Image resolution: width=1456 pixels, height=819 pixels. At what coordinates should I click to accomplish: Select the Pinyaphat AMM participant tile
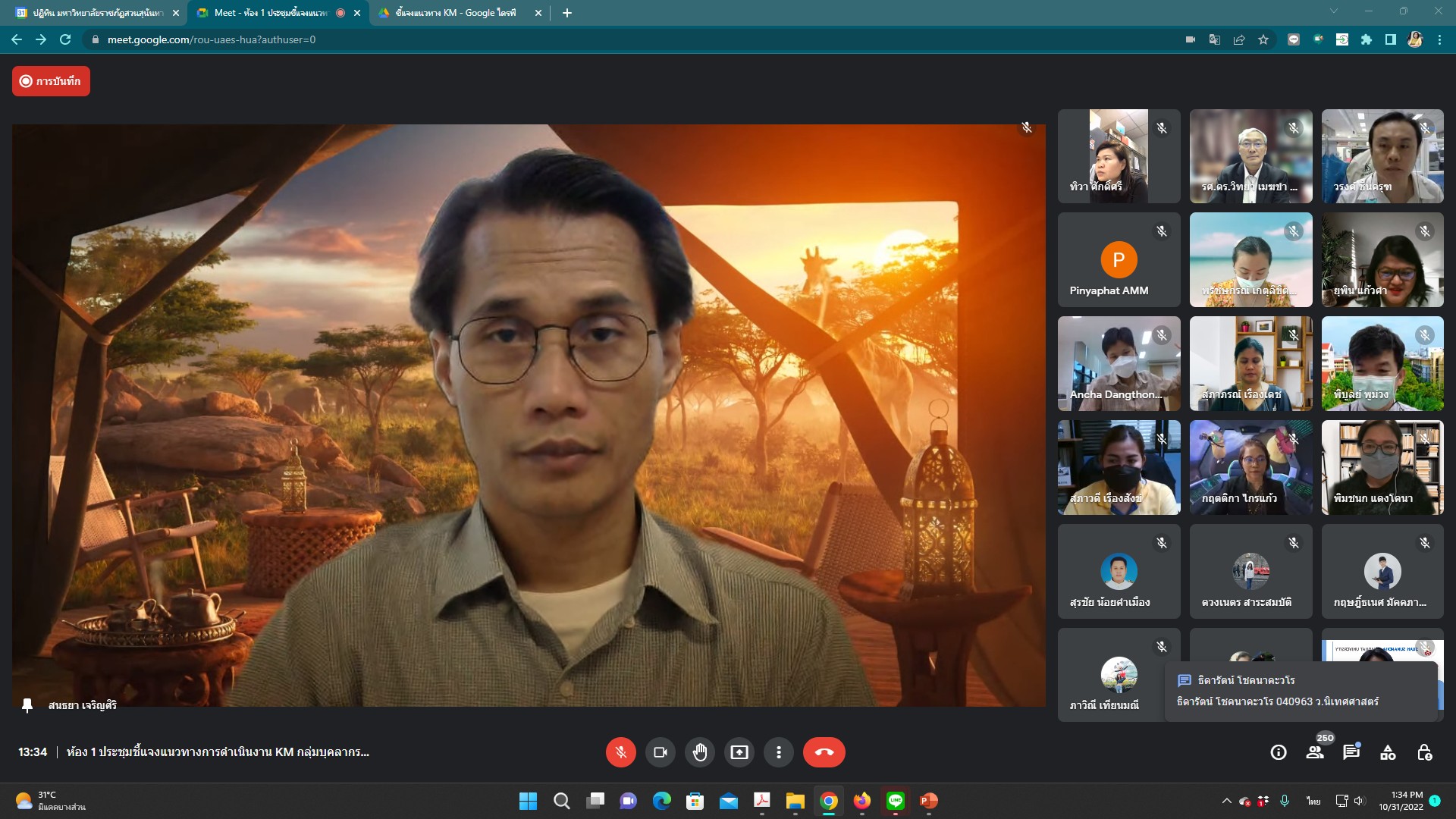click(x=1119, y=260)
